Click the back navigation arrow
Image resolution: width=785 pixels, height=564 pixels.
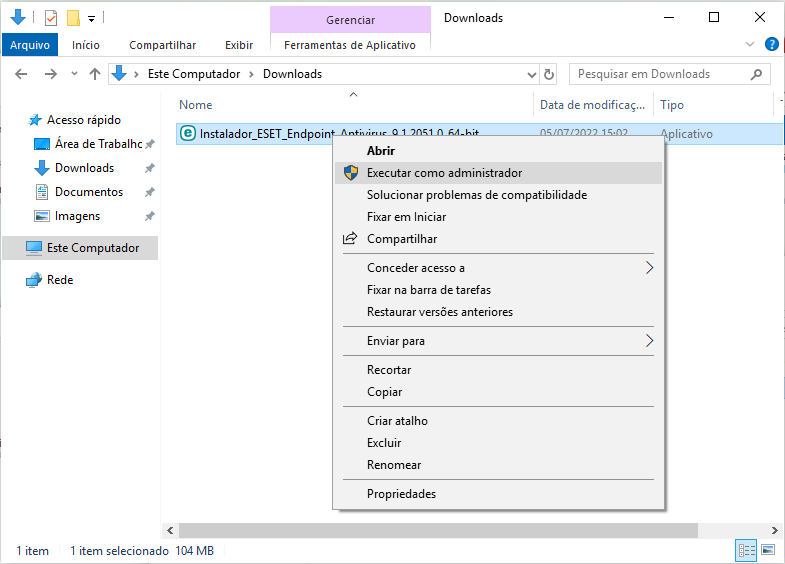pyautogui.click(x=20, y=74)
